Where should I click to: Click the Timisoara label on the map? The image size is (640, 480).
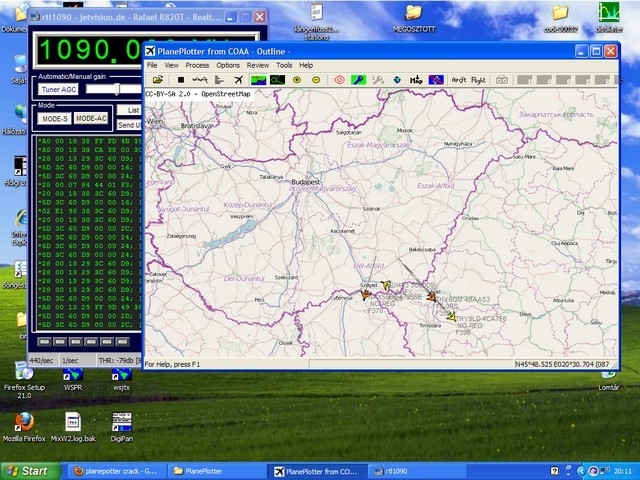click(430, 326)
